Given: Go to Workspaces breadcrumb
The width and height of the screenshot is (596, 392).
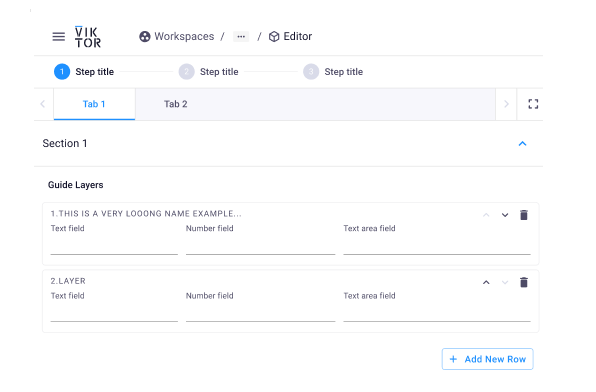Looking at the screenshot, I should 177,37.
